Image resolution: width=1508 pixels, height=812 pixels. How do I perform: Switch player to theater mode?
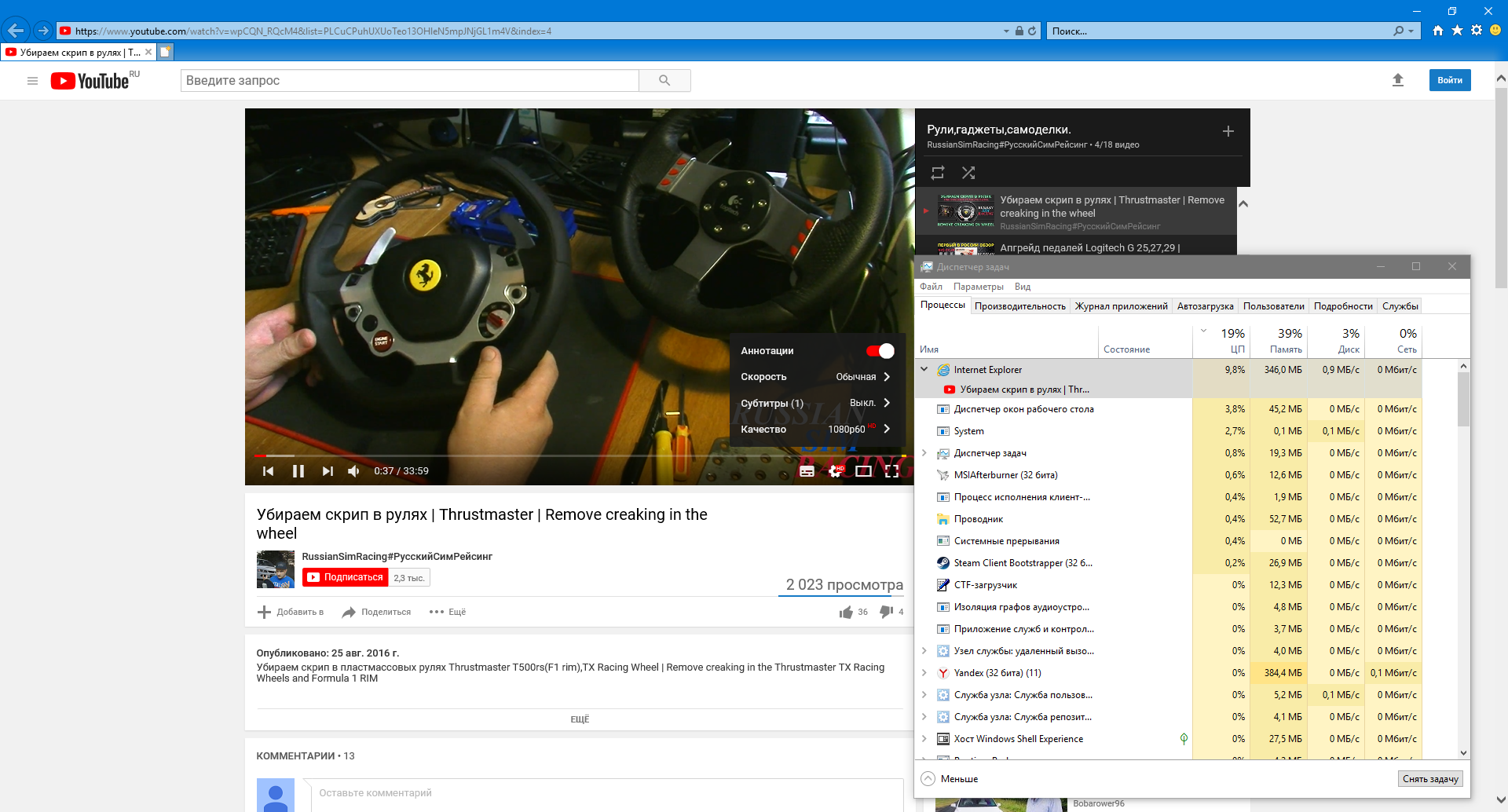coord(863,471)
